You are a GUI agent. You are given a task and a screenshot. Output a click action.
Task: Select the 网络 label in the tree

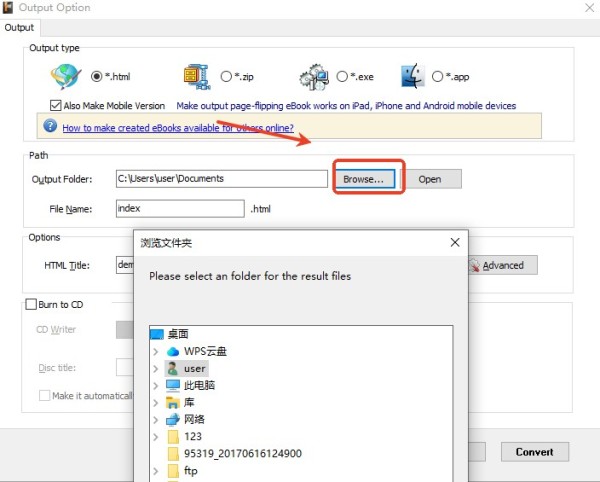point(194,419)
